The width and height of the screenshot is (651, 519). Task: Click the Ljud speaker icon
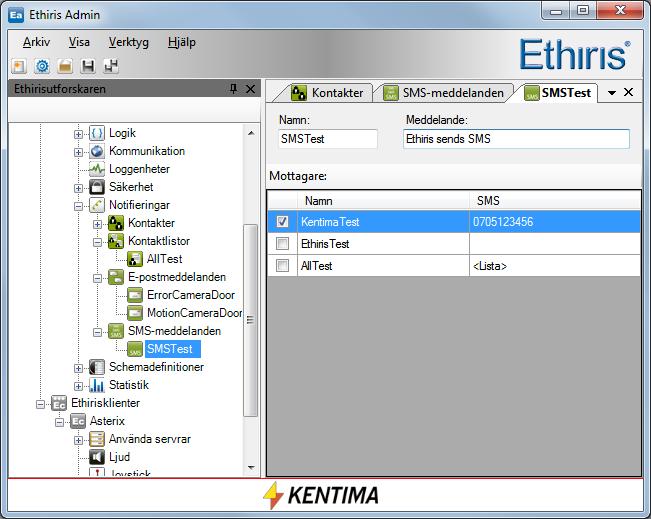(97, 457)
